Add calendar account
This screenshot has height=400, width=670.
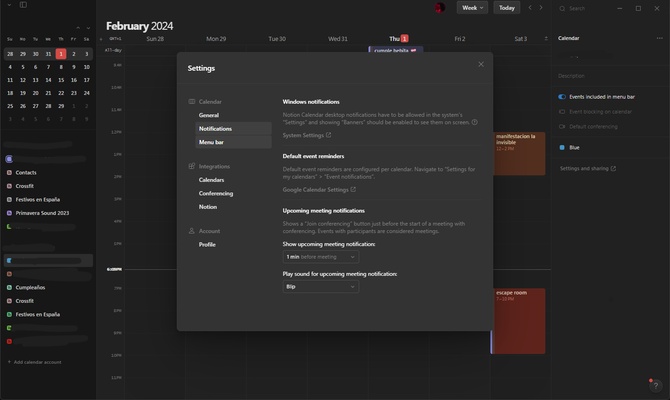[x=35, y=362]
